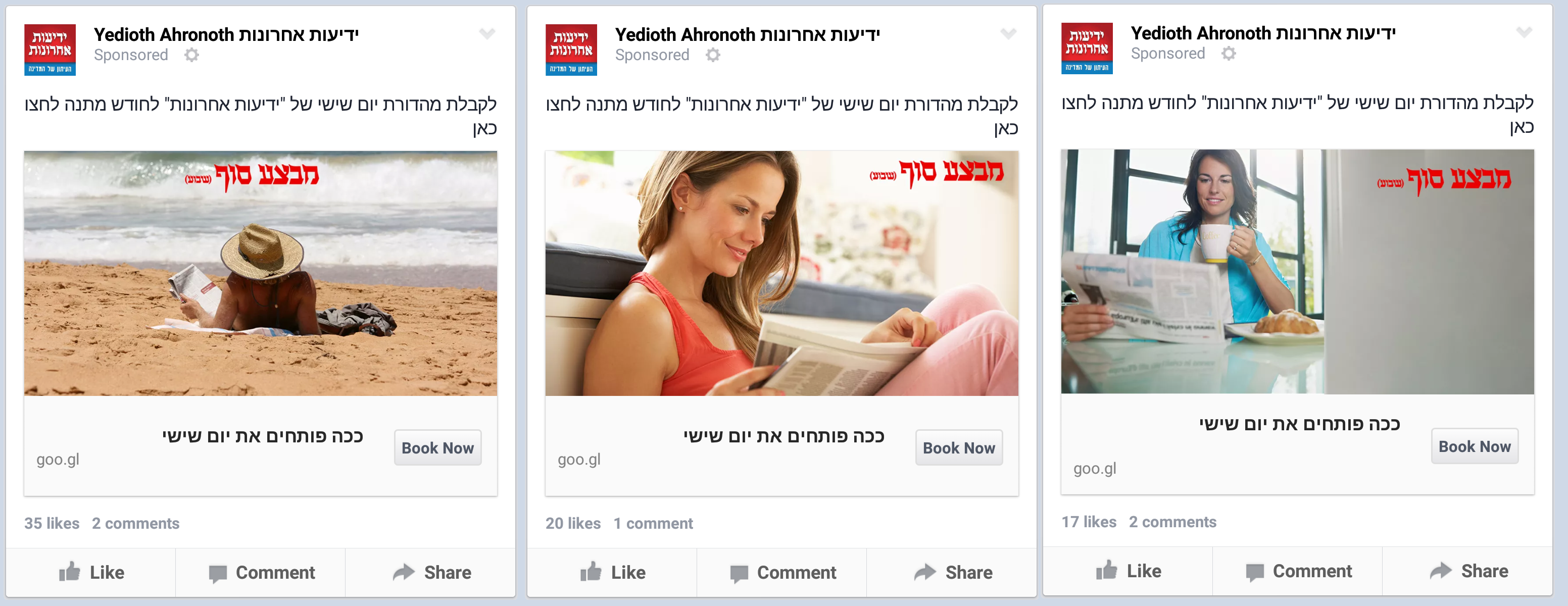Open the 35 likes count

[x=52, y=523]
